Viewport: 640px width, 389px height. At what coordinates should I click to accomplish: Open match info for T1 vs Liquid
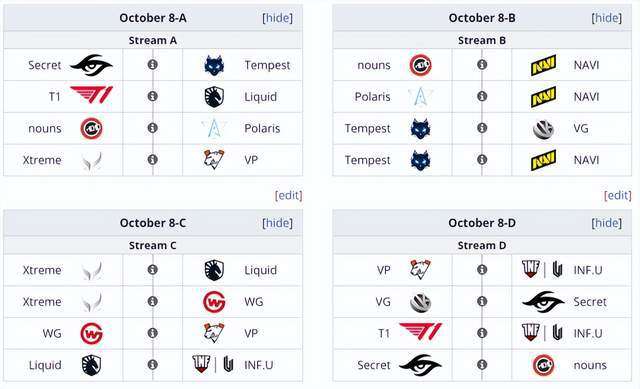(x=153, y=96)
